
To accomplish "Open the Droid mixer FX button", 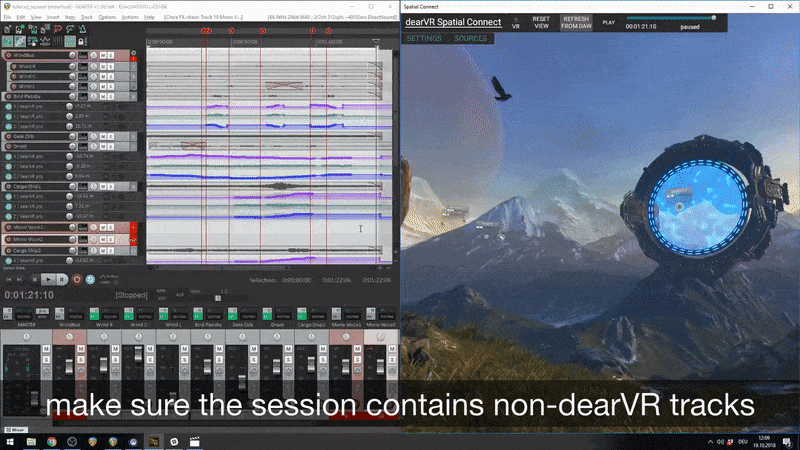I will click(x=267, y=313).
